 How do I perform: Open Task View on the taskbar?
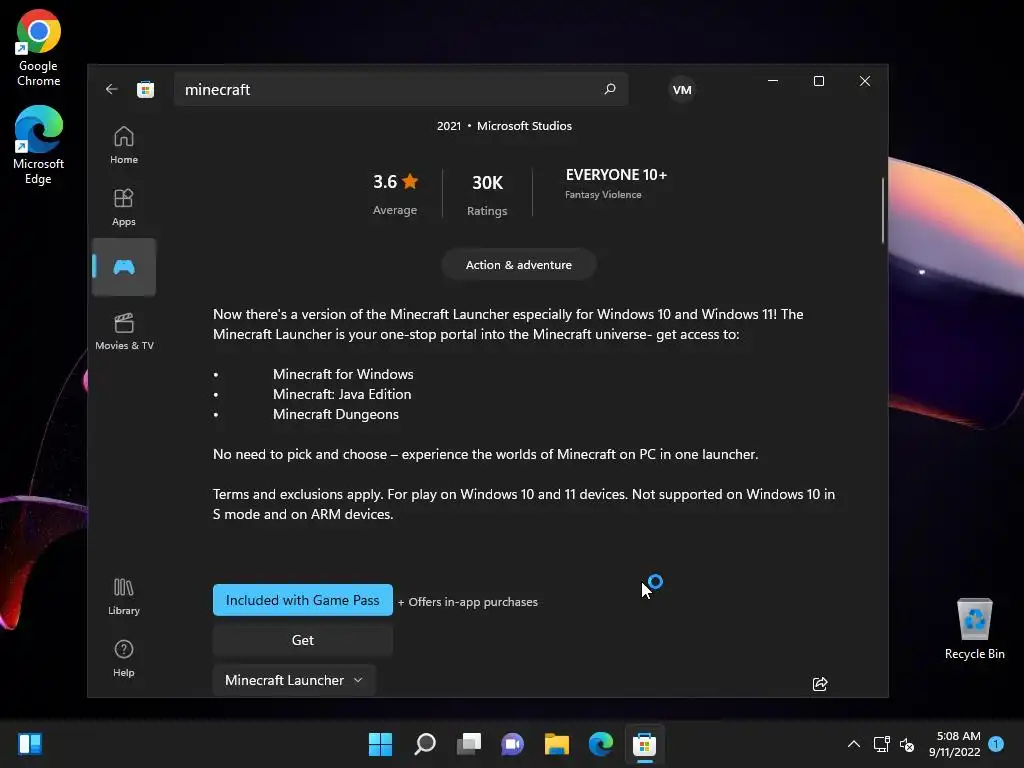coord(469,744)
